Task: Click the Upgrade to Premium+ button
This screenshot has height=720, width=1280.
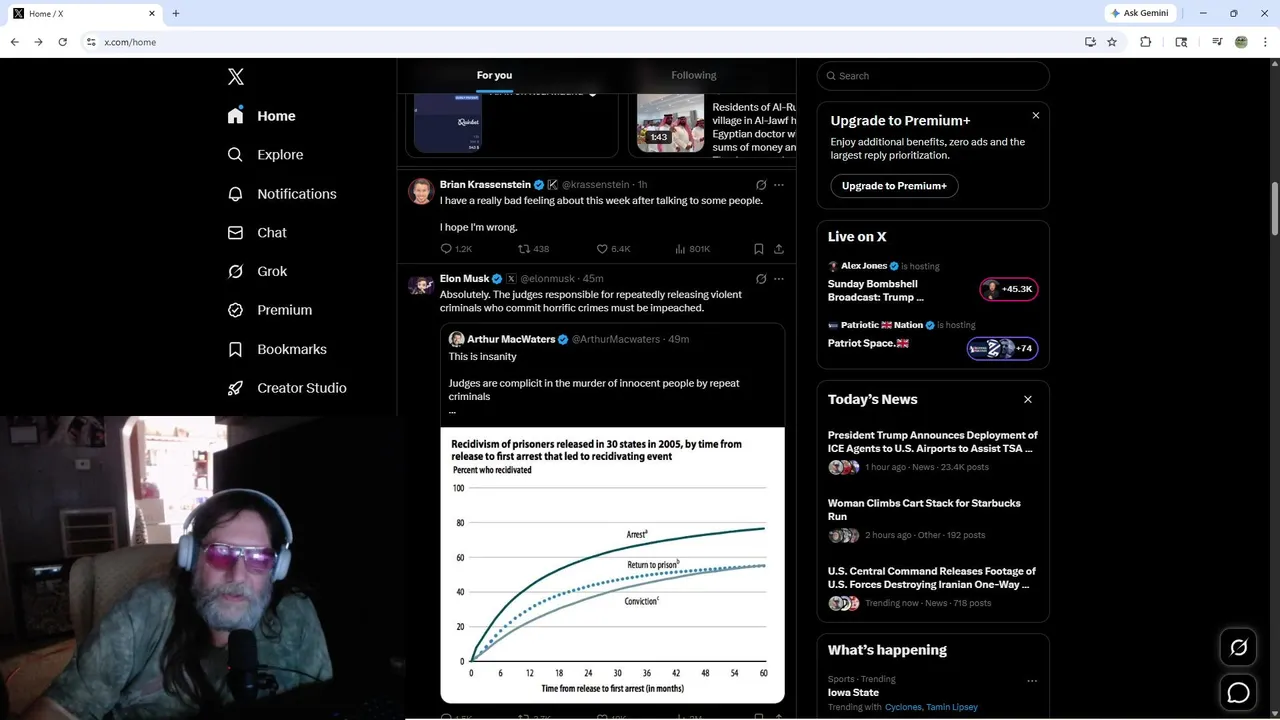Action: click(894, 186)
